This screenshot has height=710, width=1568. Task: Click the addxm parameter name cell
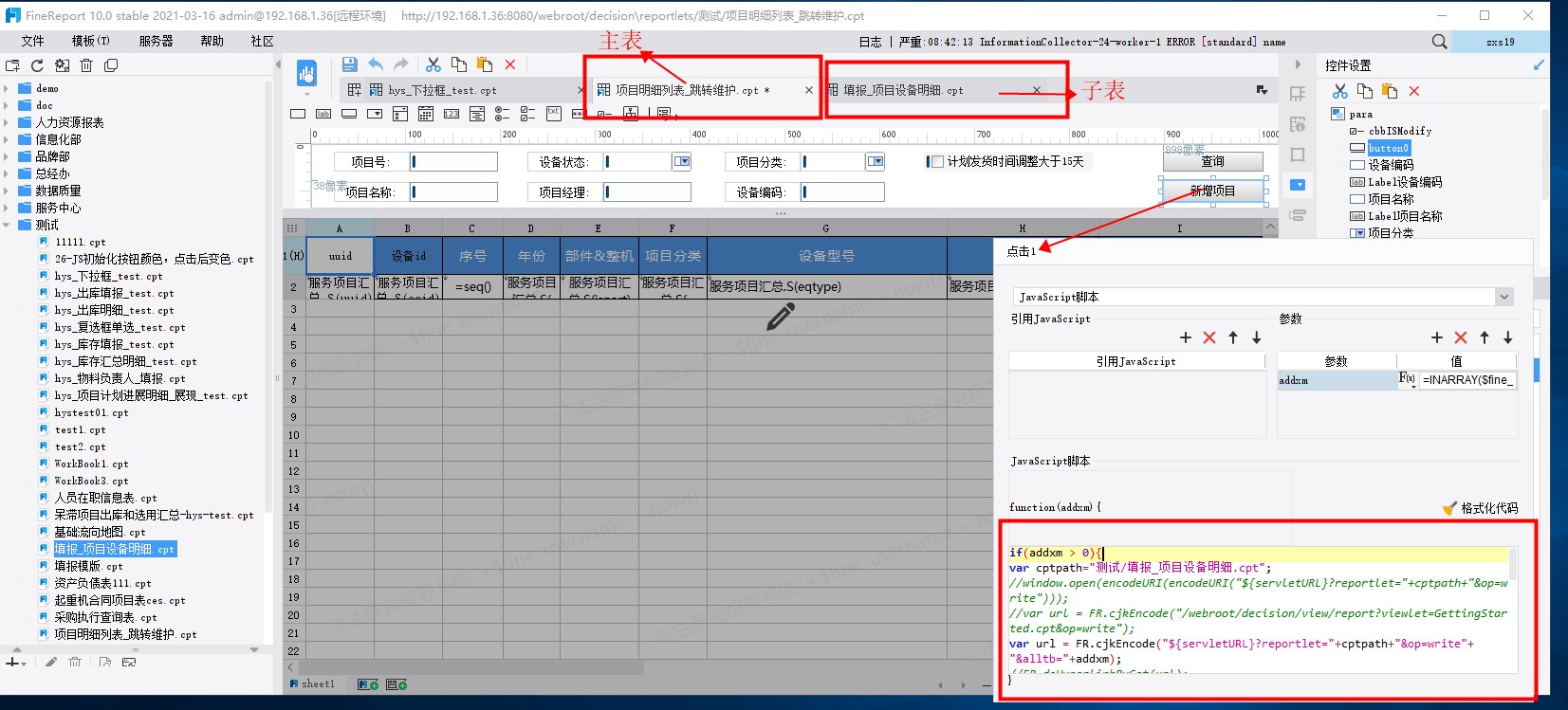point(1336,380)
